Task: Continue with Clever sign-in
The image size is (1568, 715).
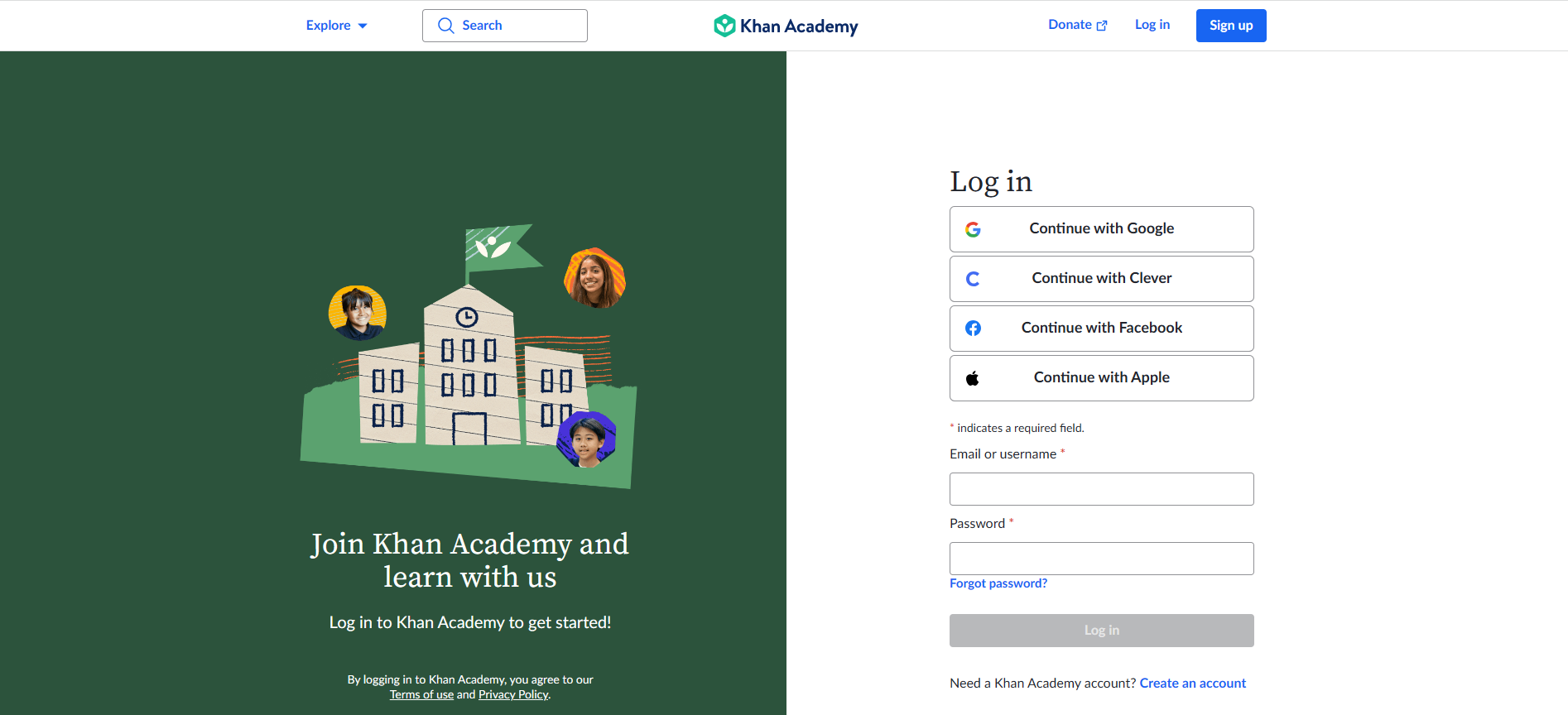Action: point(1102,279)
